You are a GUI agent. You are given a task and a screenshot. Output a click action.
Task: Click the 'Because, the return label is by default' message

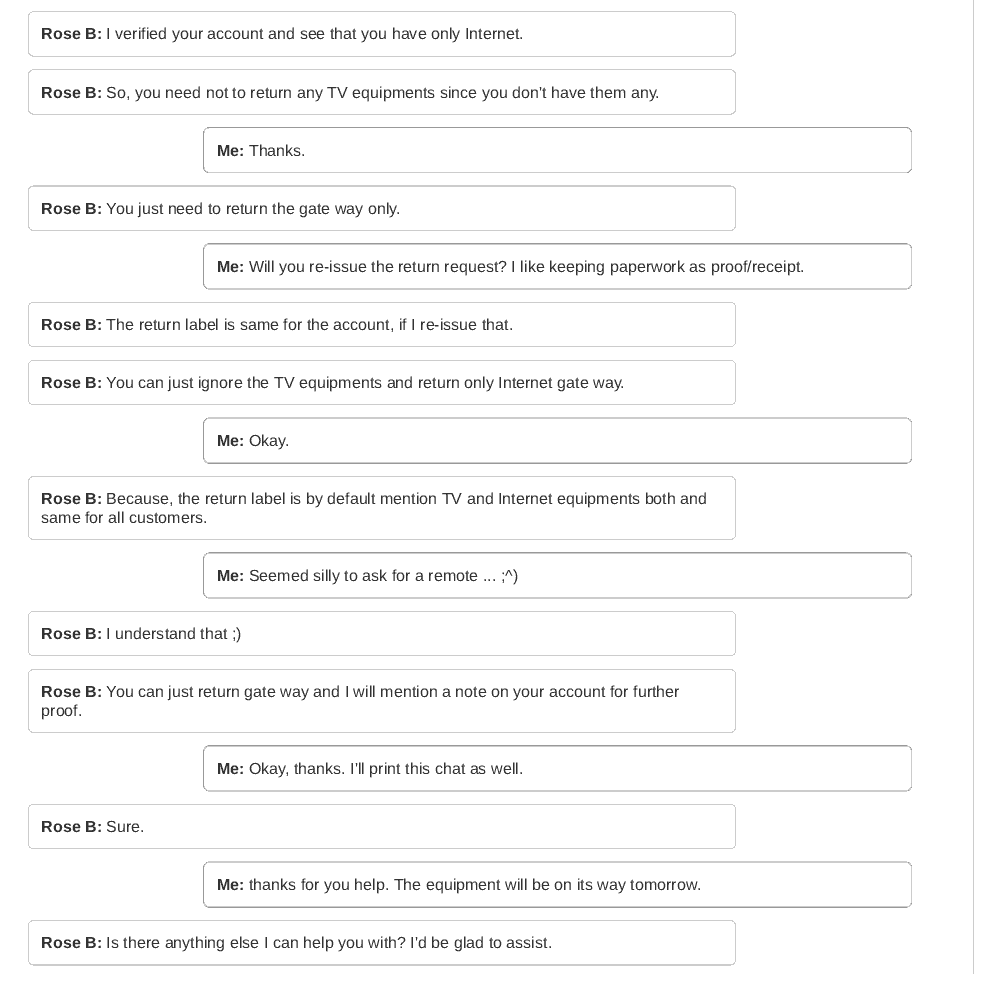point(381,508)
